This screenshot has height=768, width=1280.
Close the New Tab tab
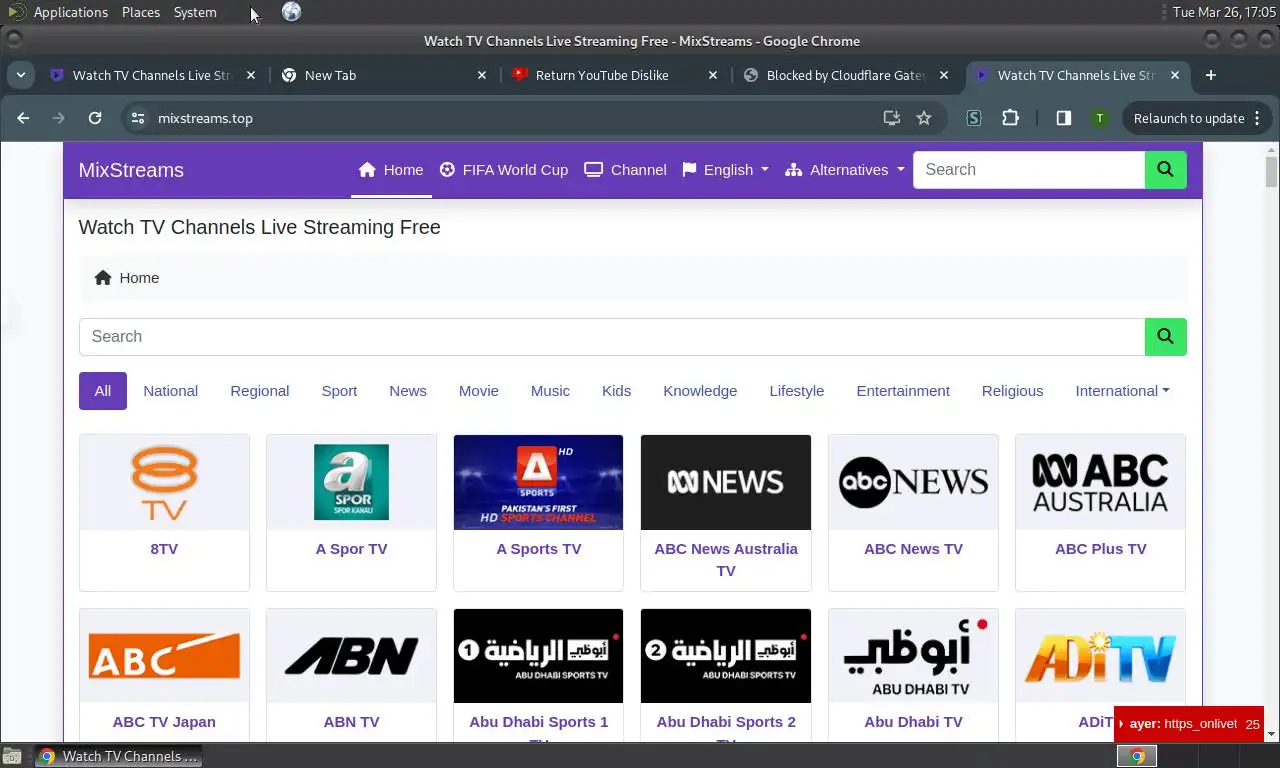pos(482,75)
